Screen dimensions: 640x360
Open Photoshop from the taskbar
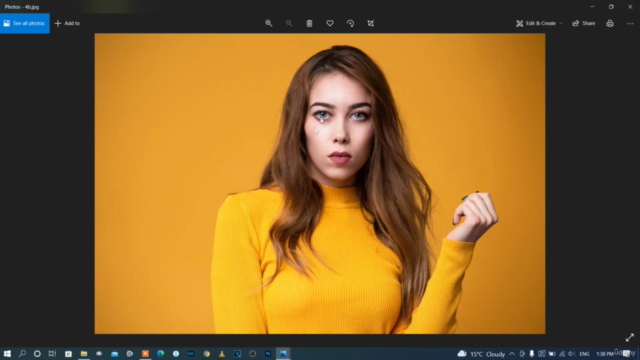tap(268, 353)
